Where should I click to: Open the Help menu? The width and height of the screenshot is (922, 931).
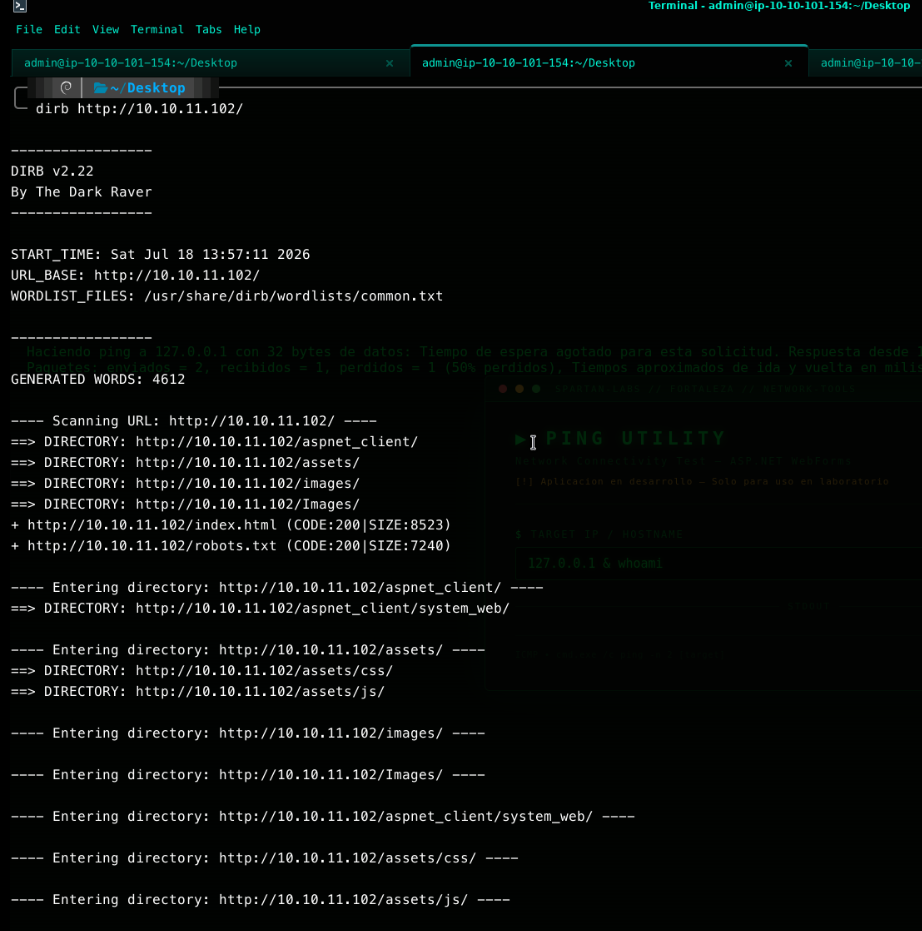247,30
